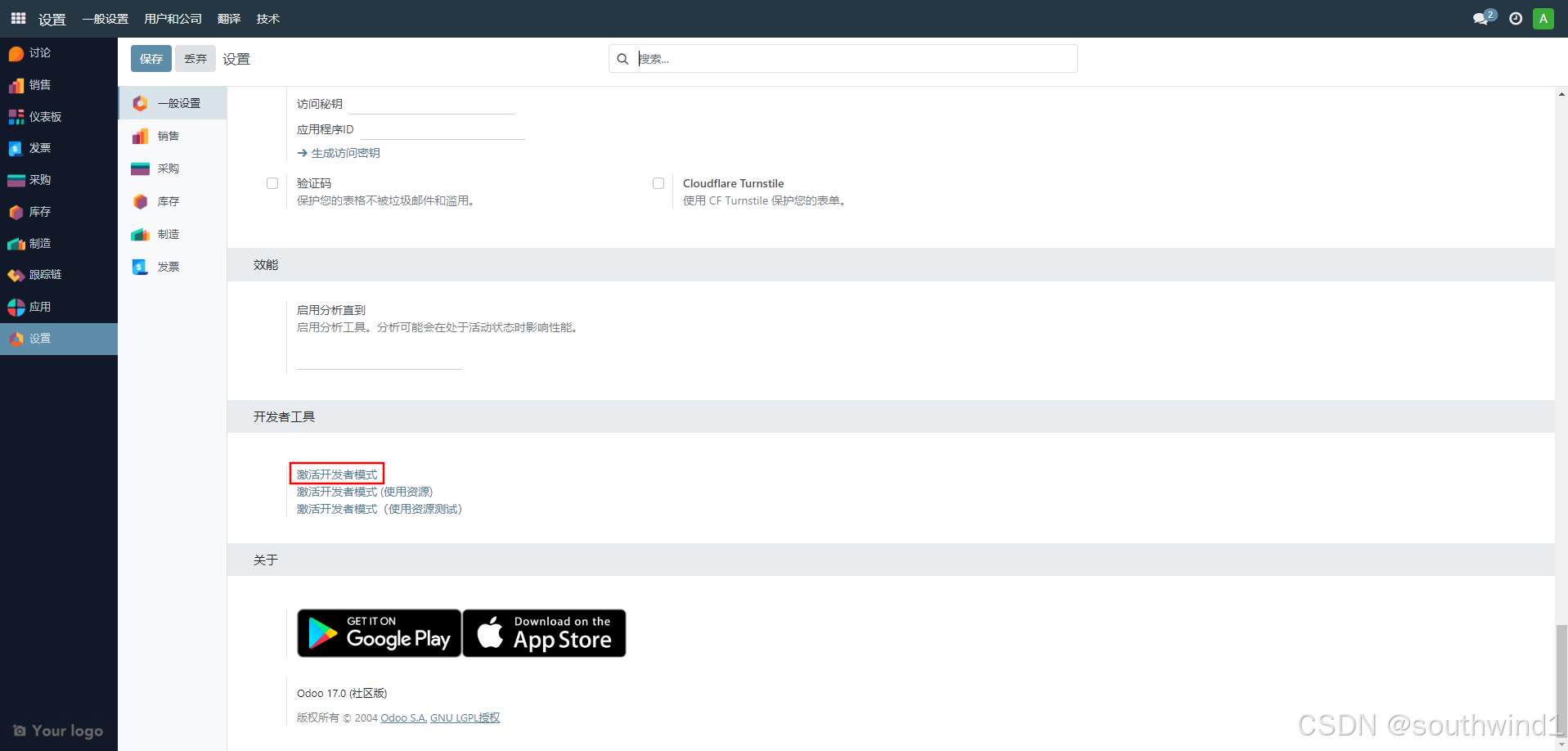Viewport: 1568px width, 751px height.
Task: Open GNU LGPL授权 link
Action: tap(465, 717)
